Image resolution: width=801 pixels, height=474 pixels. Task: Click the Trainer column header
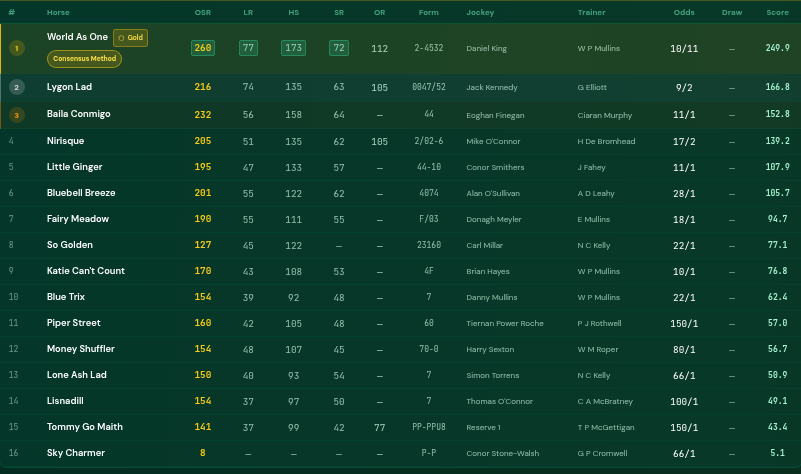coord(592,12)
